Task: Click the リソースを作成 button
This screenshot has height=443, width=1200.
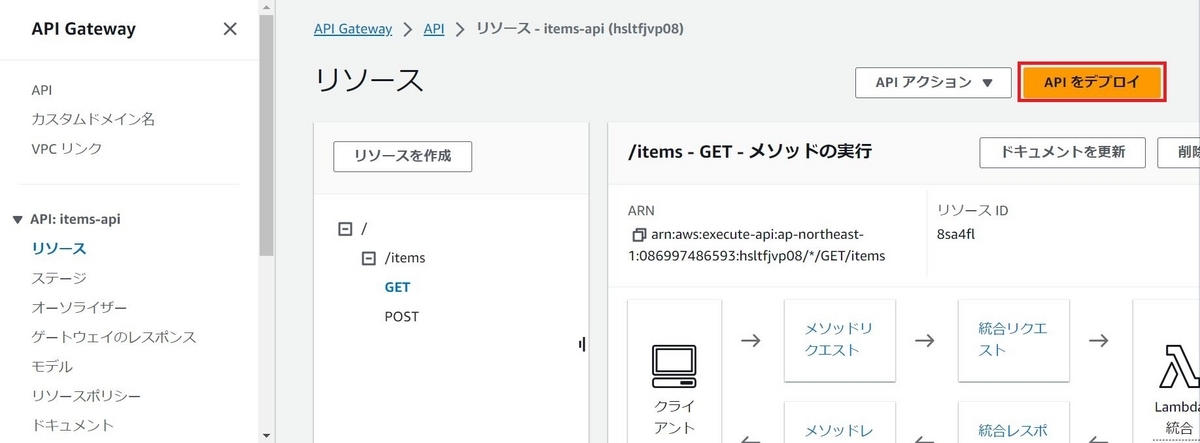Action: (x=402, y=156)
